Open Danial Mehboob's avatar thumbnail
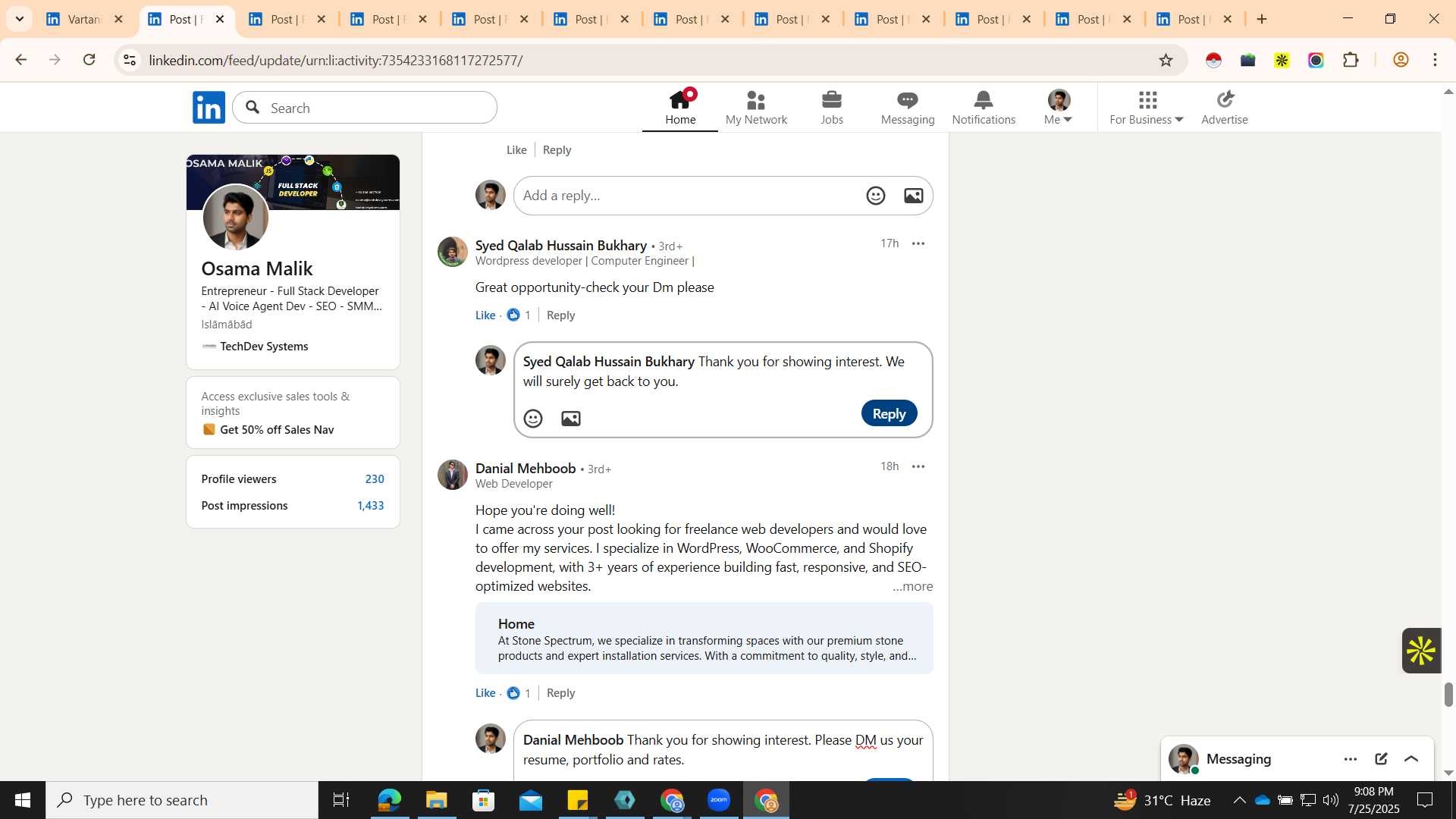The width and height of the screenshot is (1456, 819). click(x=453, y=475)
